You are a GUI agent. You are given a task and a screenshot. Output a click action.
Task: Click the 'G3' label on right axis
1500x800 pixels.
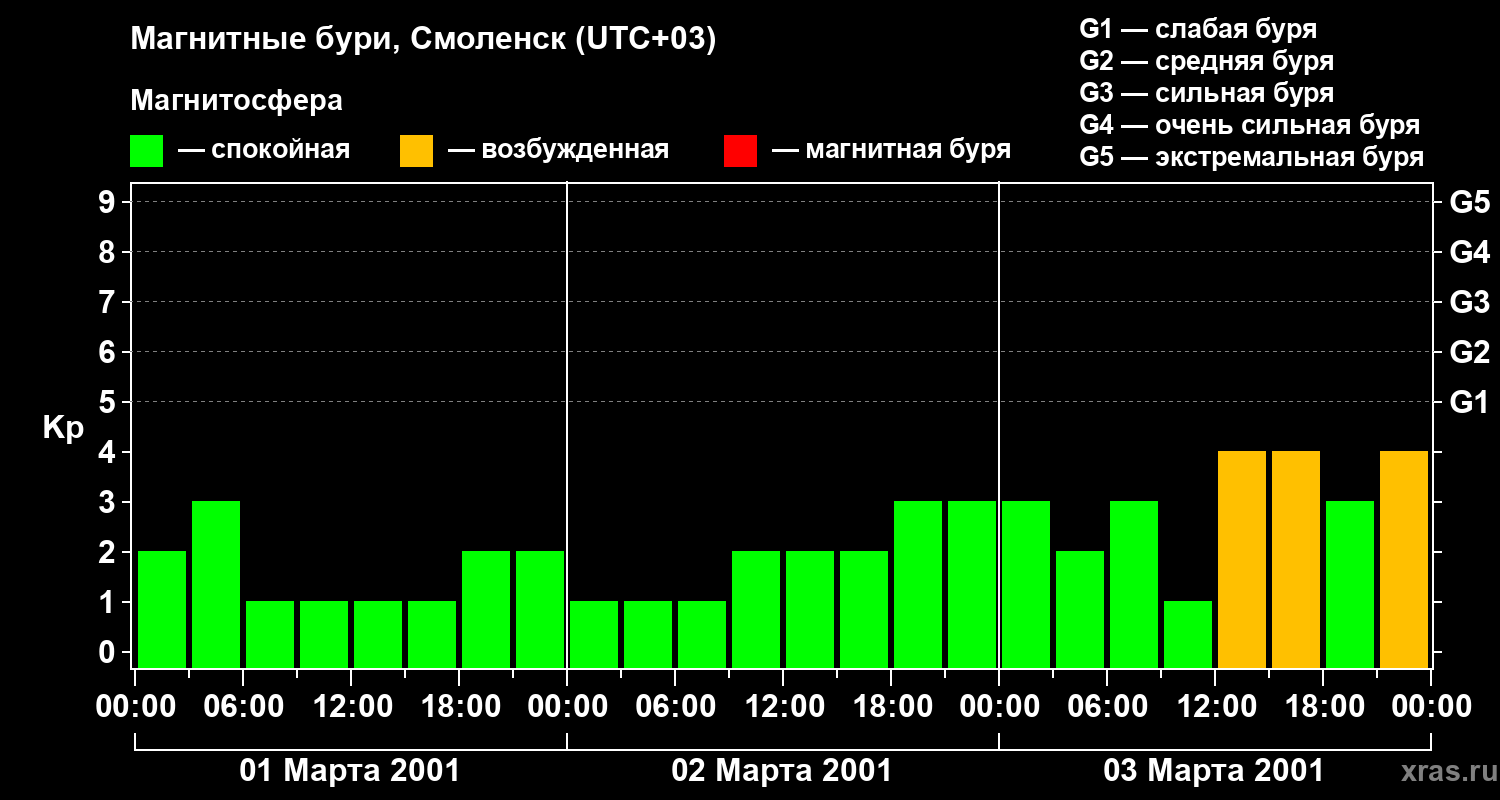[x=1470, y=302]
